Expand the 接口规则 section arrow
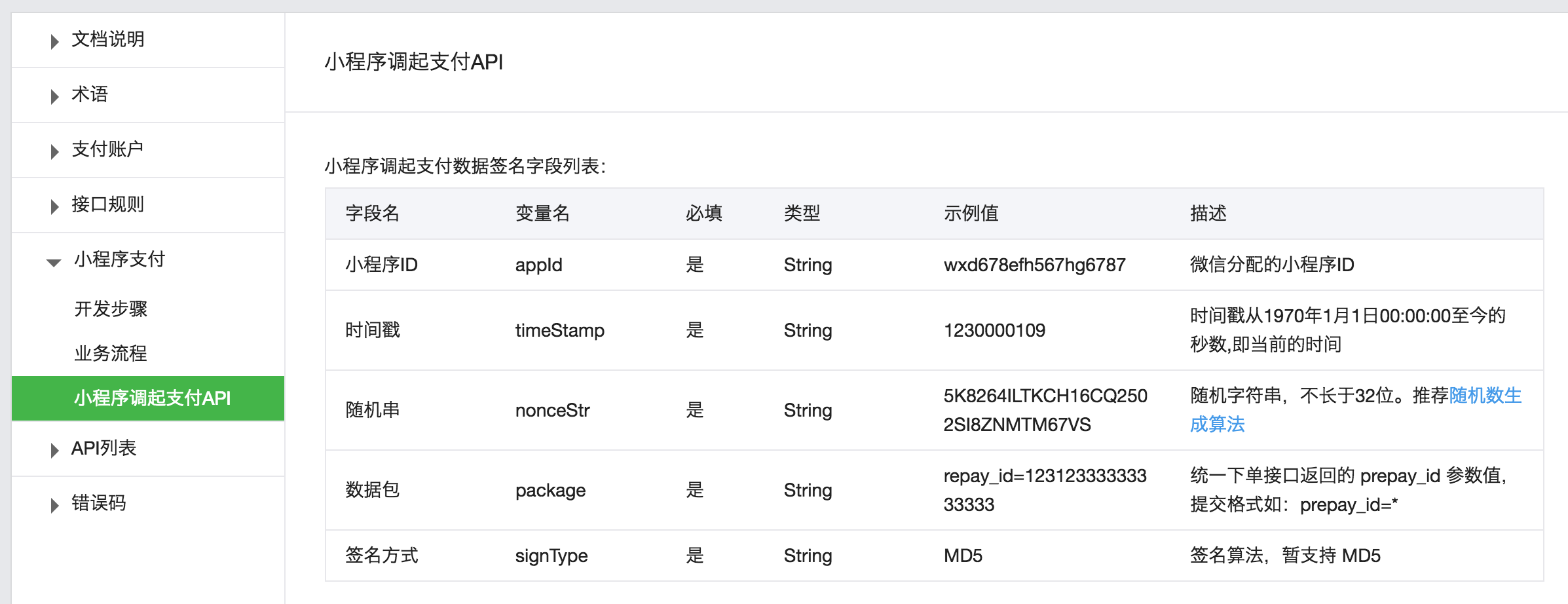1568x604 pixels. point(54,206)
